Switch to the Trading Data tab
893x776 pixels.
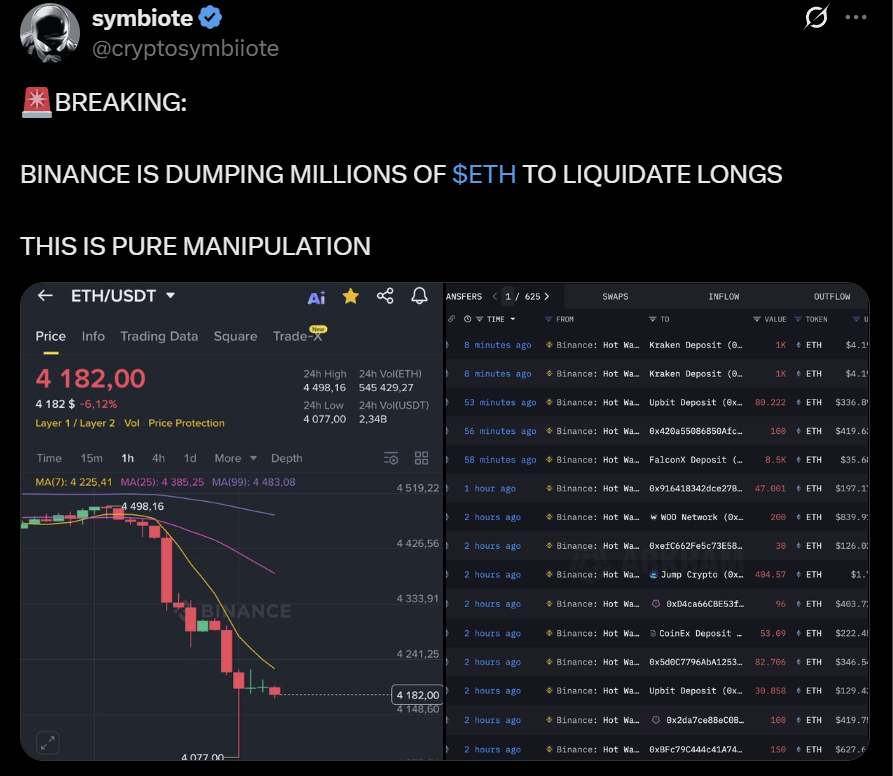(x=159, y=336)
